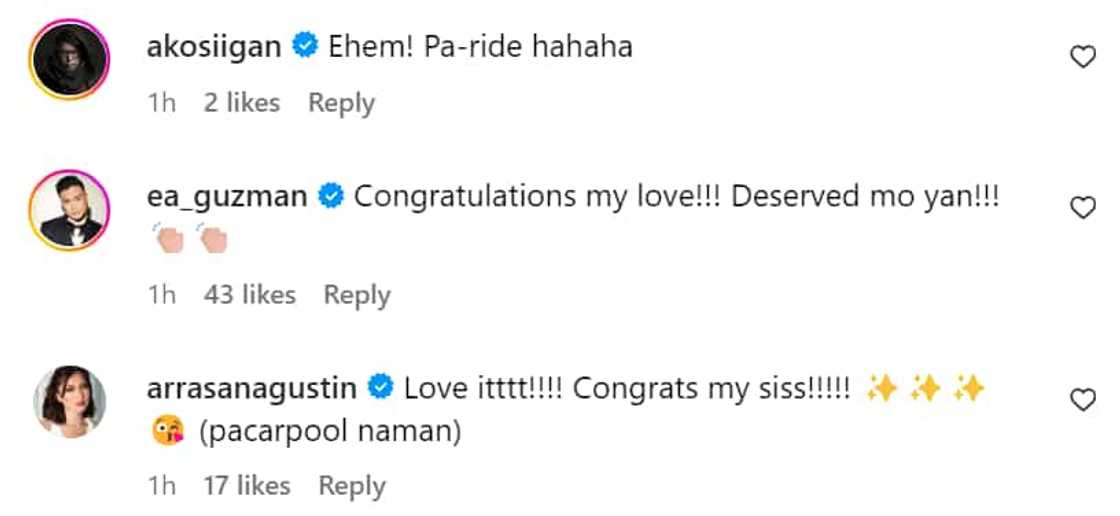This screenshot has width=1120, height=516.
Task: Click the 1h timestamp on akosiigan's comment
Action: tap(161, 103)
